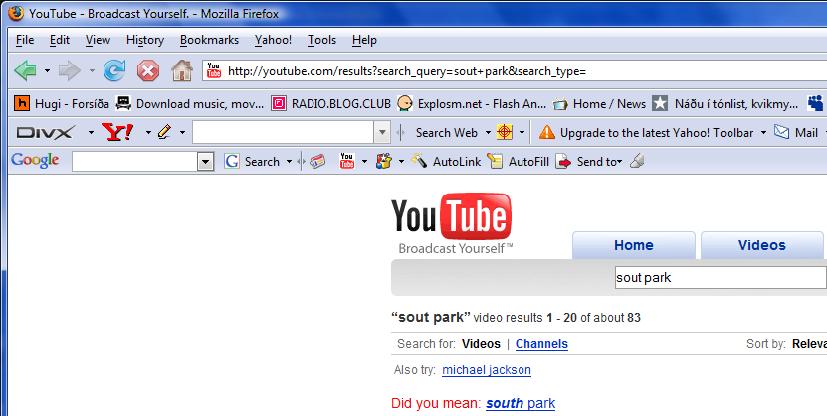The image size is (827, 416).
Task: Focus the Google toolbar search field
Action: pyautogui.click(x=135, y=162)
